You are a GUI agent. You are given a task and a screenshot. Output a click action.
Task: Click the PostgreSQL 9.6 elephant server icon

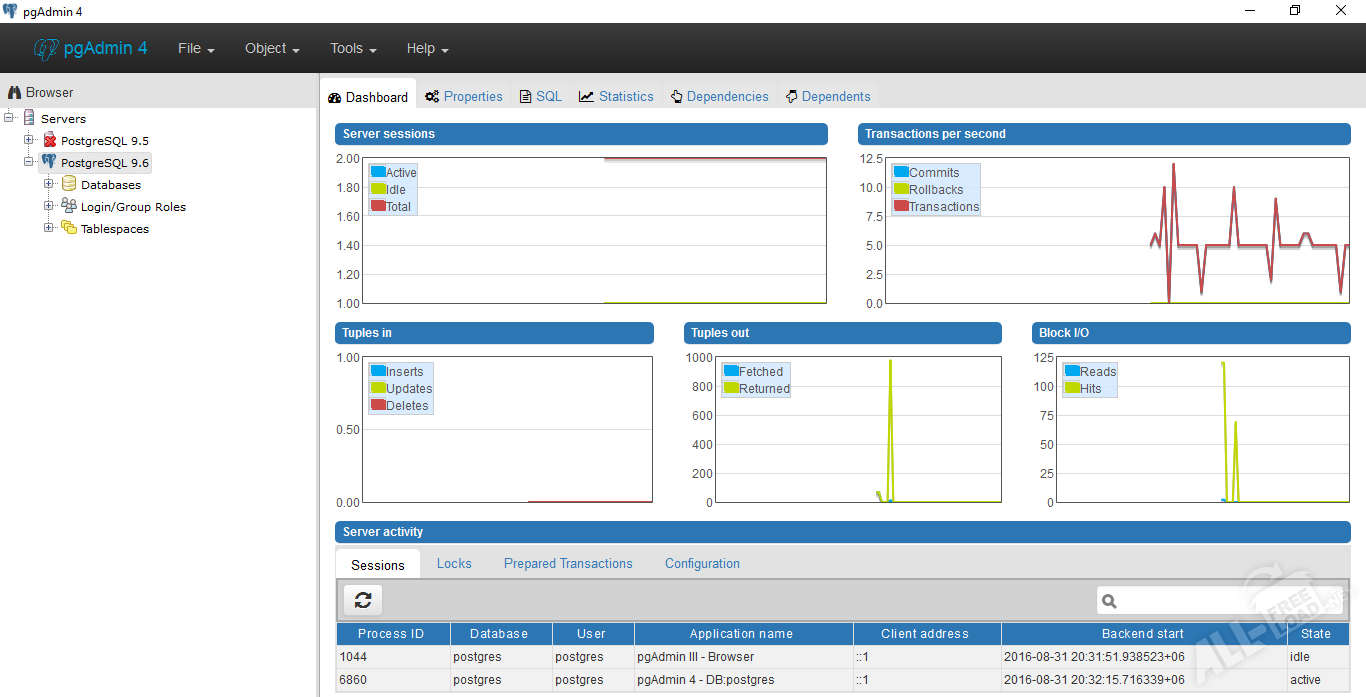(x=49, y=162)
